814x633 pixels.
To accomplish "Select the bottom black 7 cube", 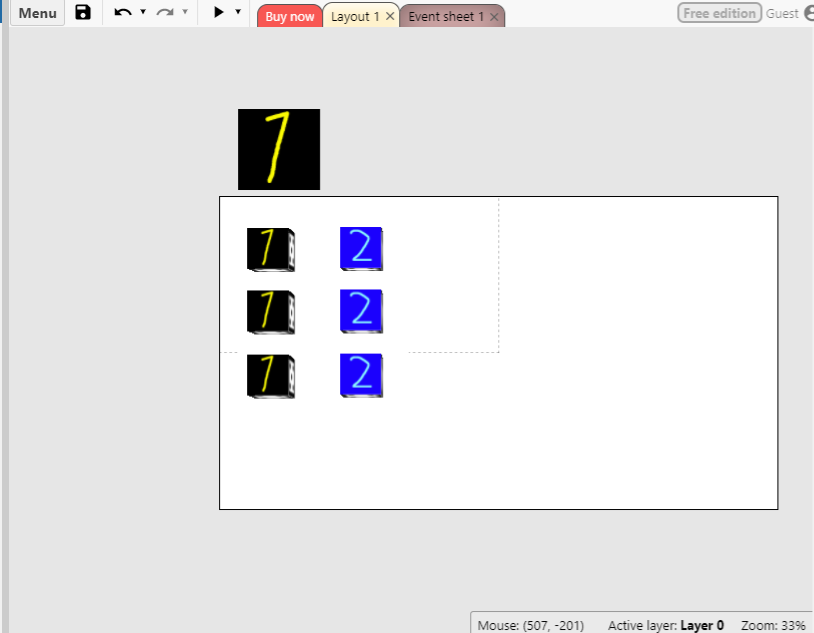I will (271, 376).
